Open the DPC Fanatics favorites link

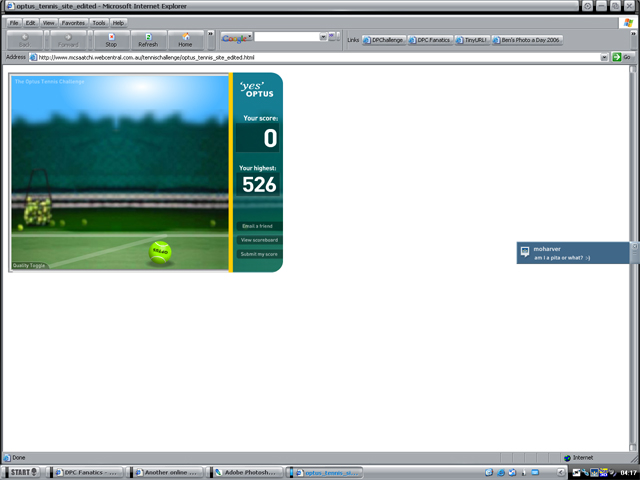coord(430,40)
